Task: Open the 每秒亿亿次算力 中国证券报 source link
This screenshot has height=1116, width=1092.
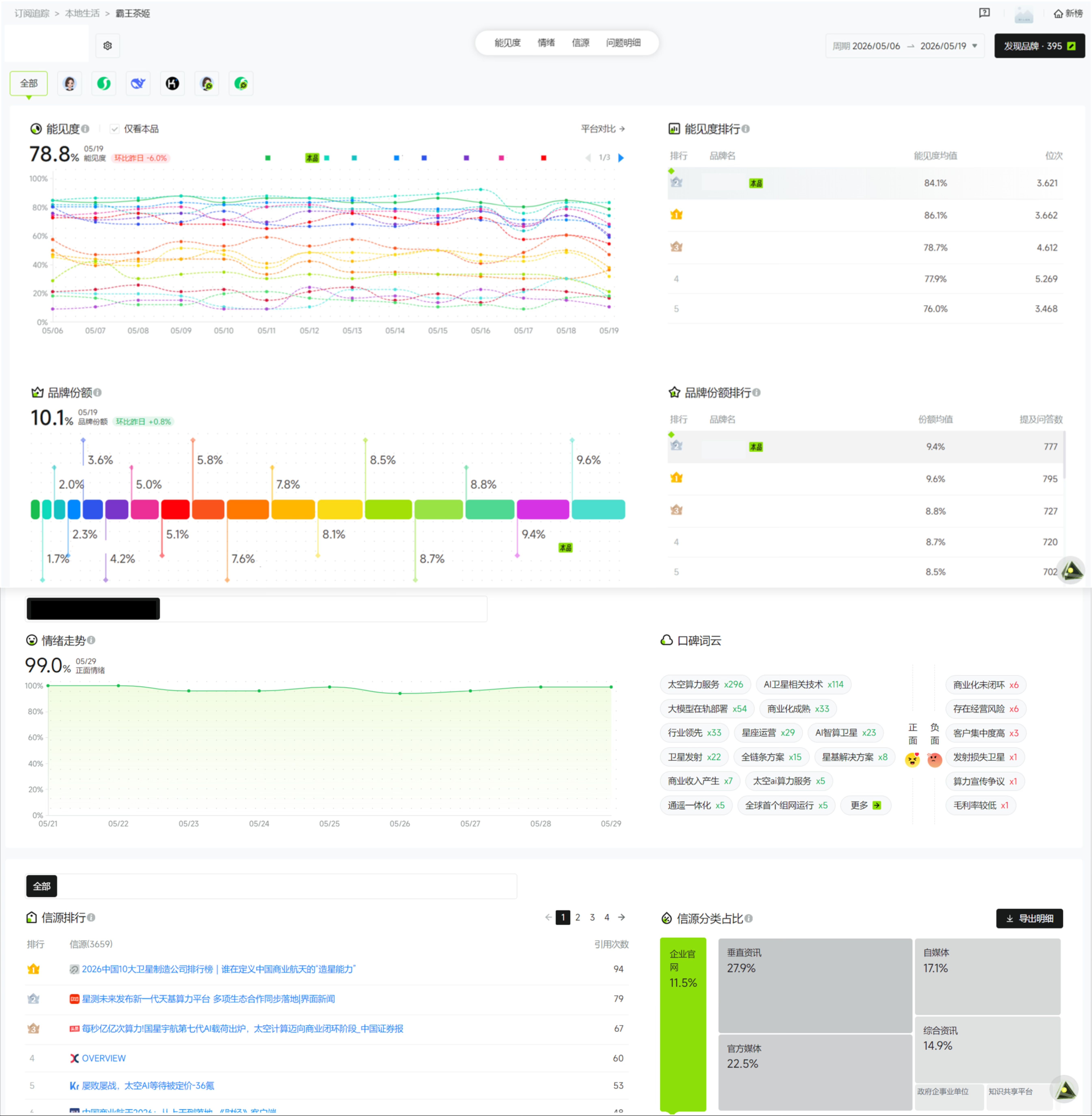Action: 243,1029
